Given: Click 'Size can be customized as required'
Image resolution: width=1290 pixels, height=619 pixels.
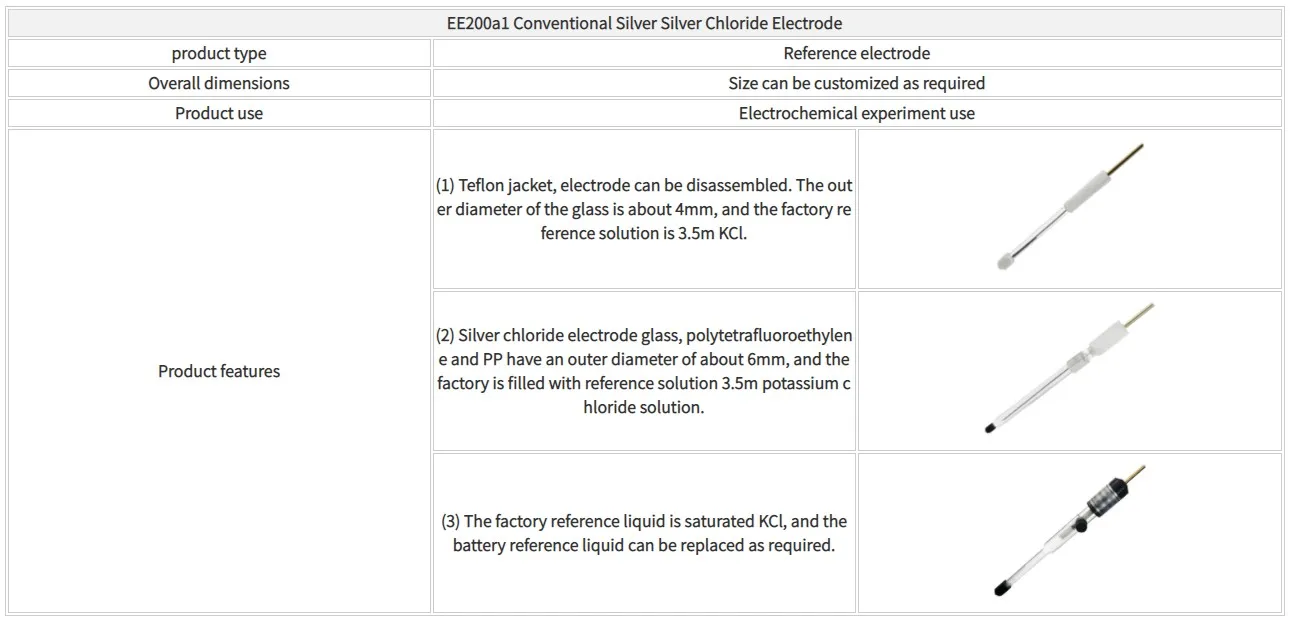Looking at the screenshot, I should tap(856, 83).
